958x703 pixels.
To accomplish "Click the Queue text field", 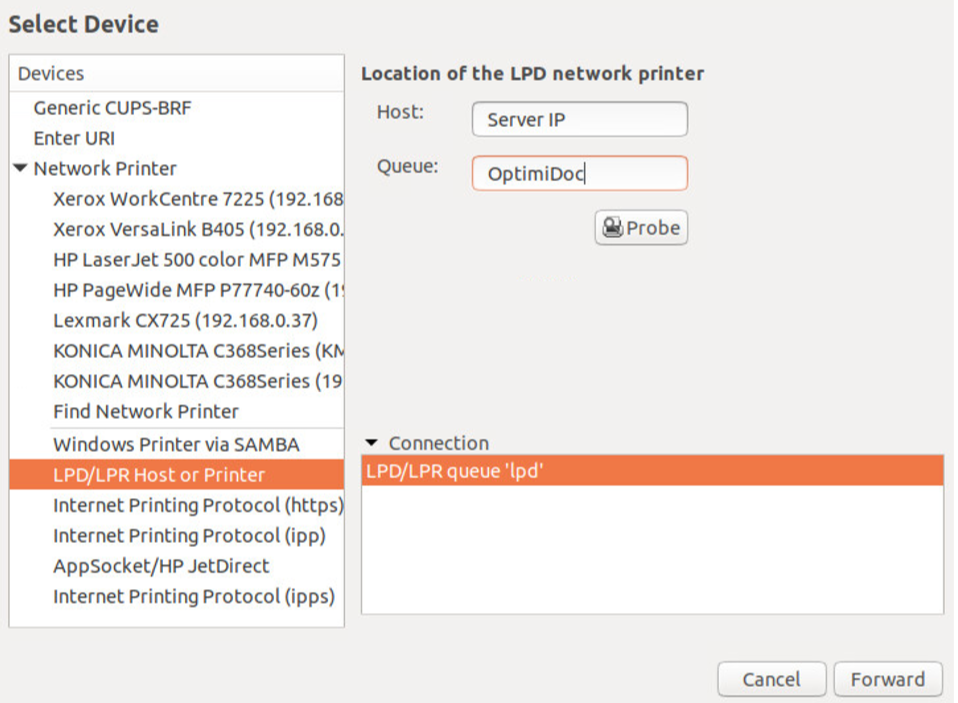I will point(579,174).
